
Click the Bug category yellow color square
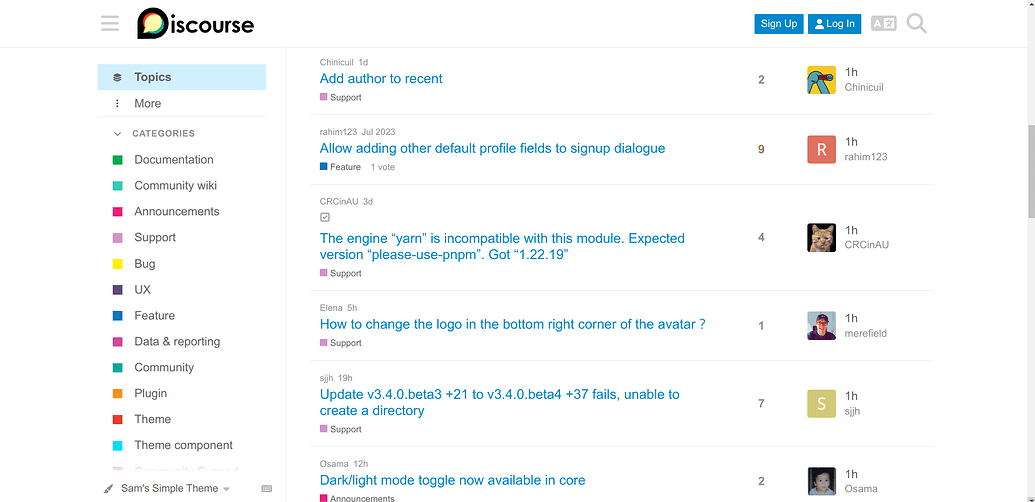(x=117, y=264)
